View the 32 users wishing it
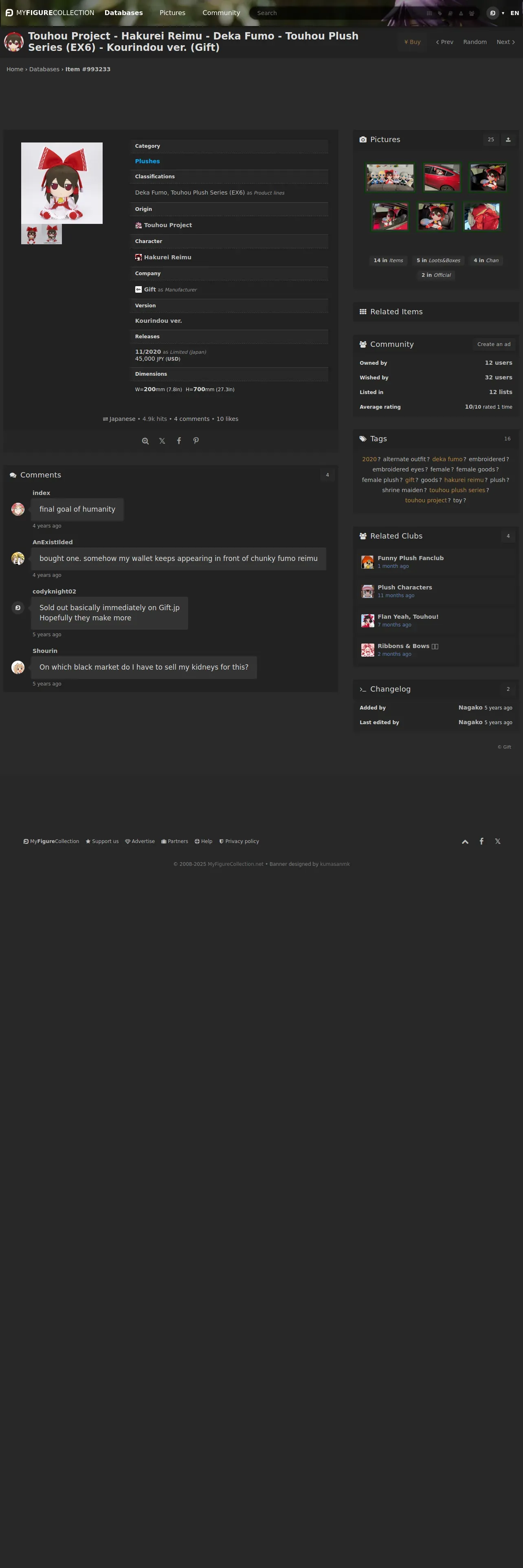The width and height of the screenshot is (523, 1568). coord(498,377)
